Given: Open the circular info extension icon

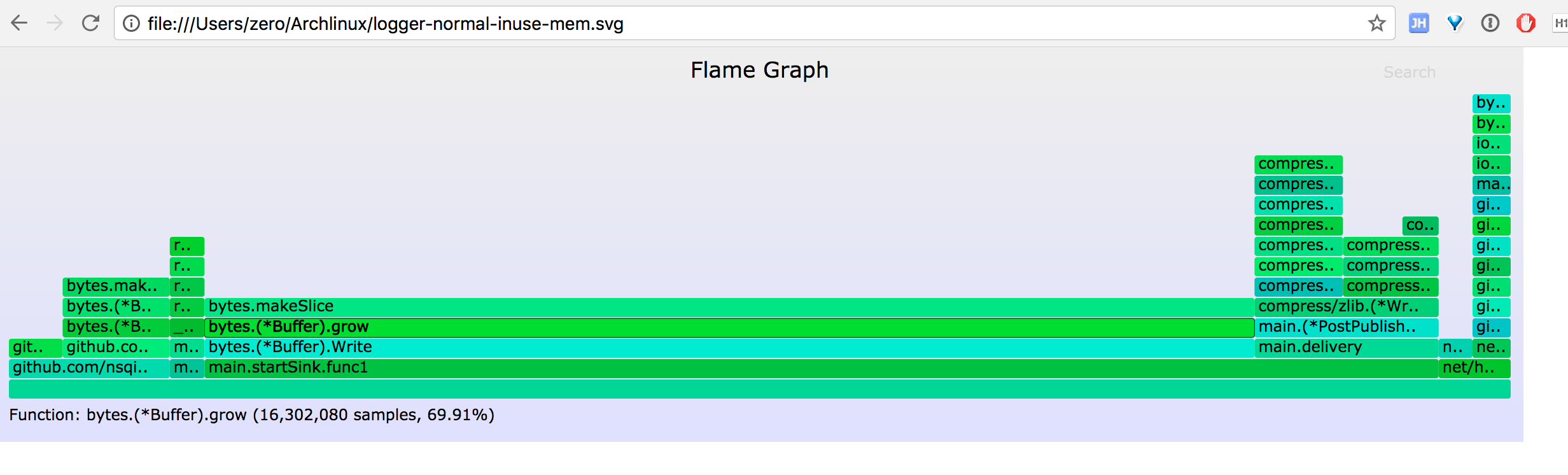Looking at the screenshot, I should pyautogui.click(x=1490, y=24).
